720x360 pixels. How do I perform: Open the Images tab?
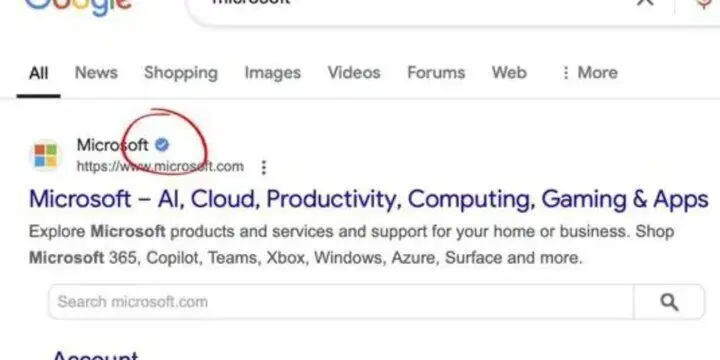(x=273, y=73)
